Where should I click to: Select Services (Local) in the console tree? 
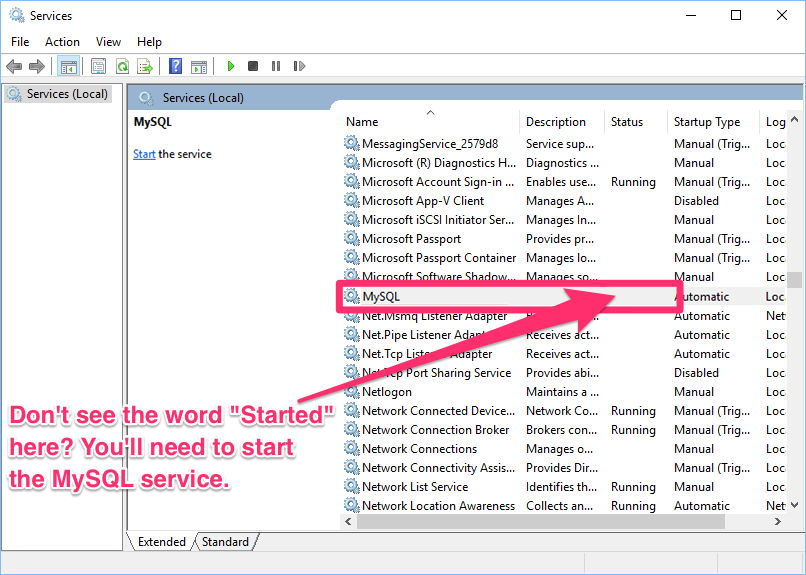58,94
